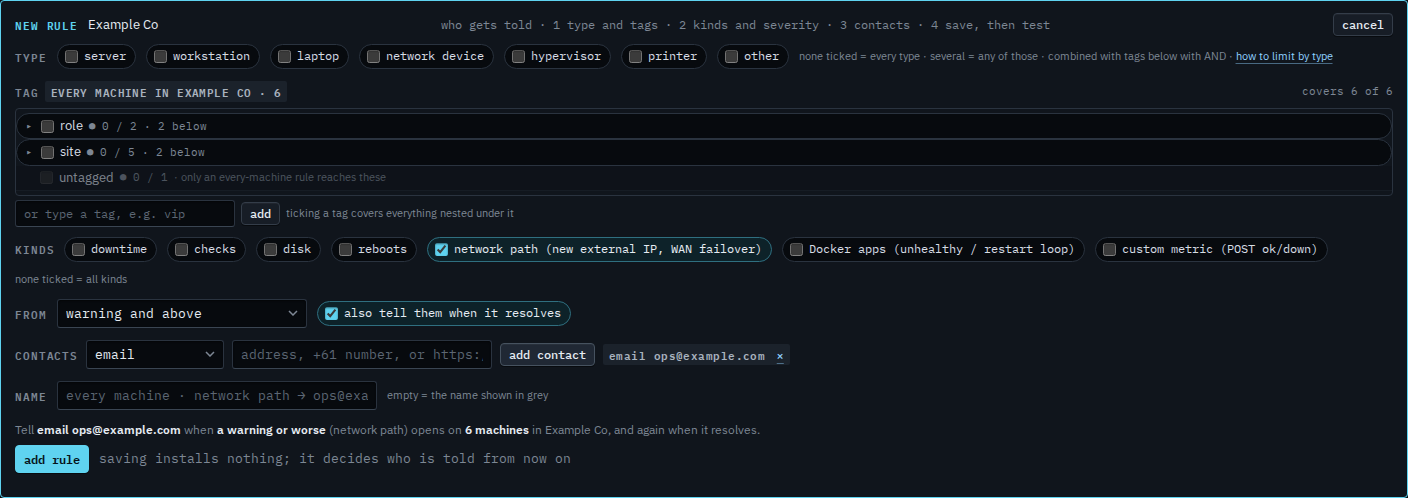Viewport: 1408px width, 498px height.
Task: Tick the server type checkbox
Action: click(x=72, y=57)
